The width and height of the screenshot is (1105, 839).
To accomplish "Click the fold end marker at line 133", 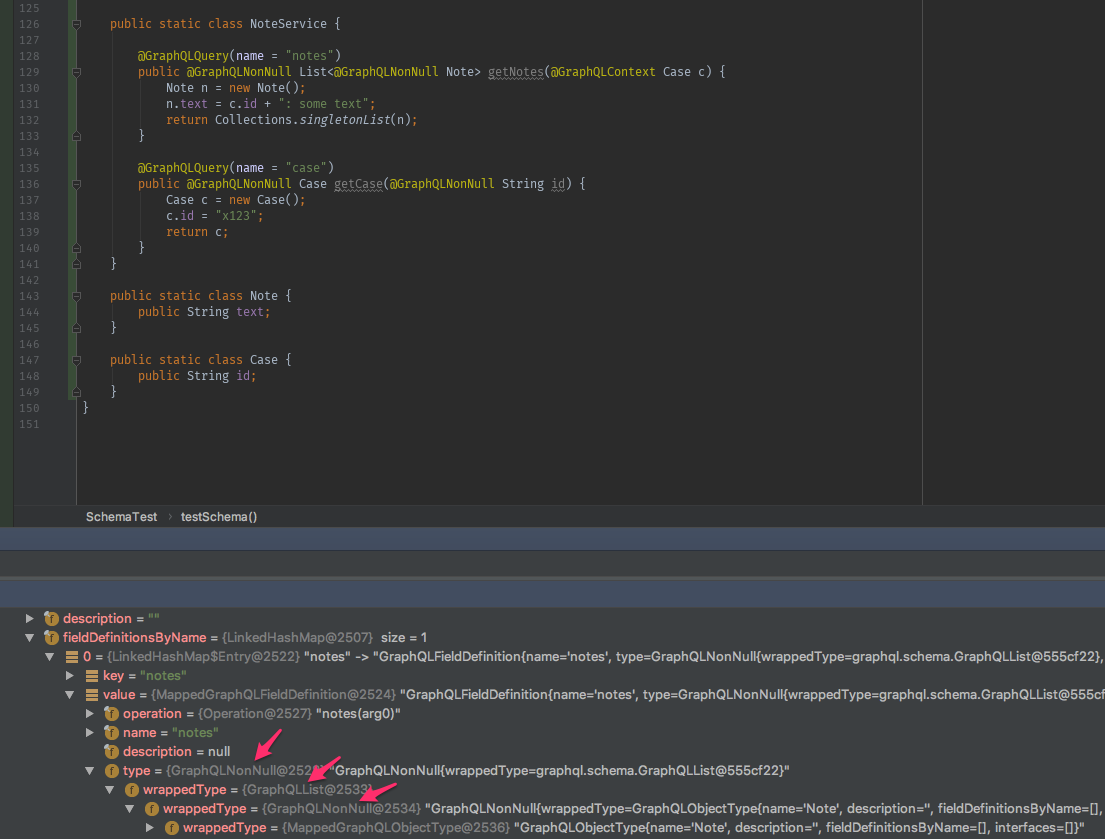I will [77, 136].
